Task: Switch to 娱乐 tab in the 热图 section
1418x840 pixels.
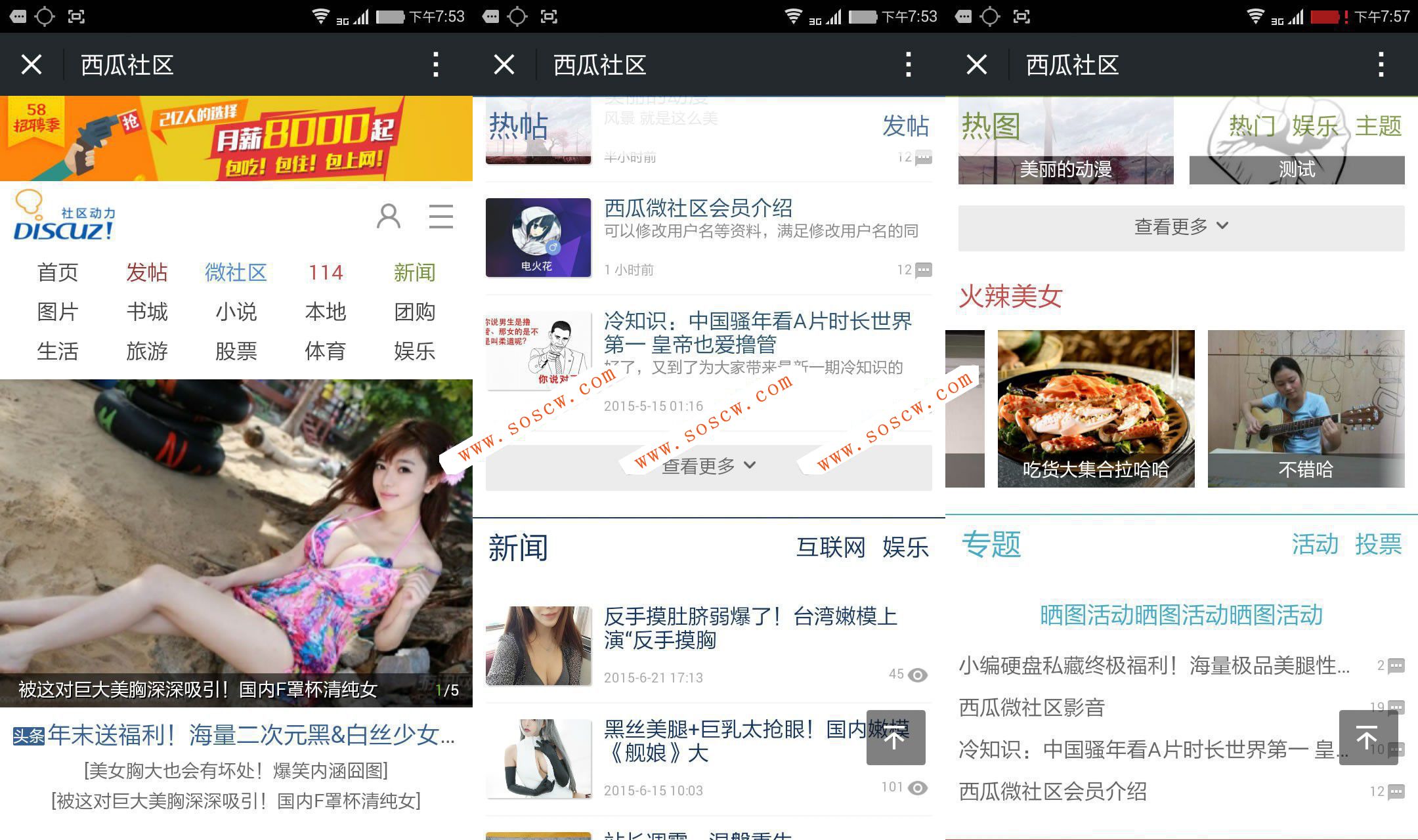Action: pos(1316,125)
